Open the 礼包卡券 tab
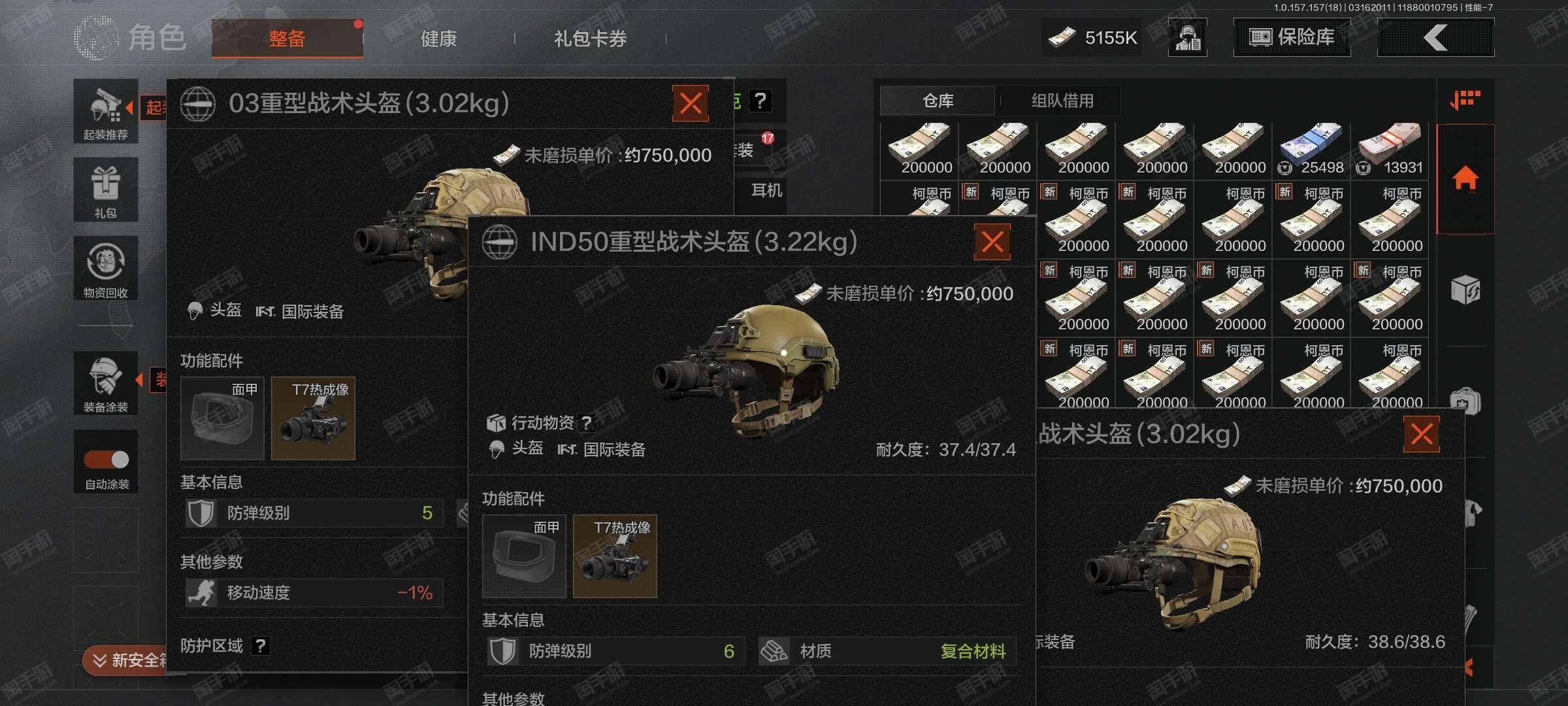The height and width of the screenshot is (706, 1568). click(x=590, y=39)
